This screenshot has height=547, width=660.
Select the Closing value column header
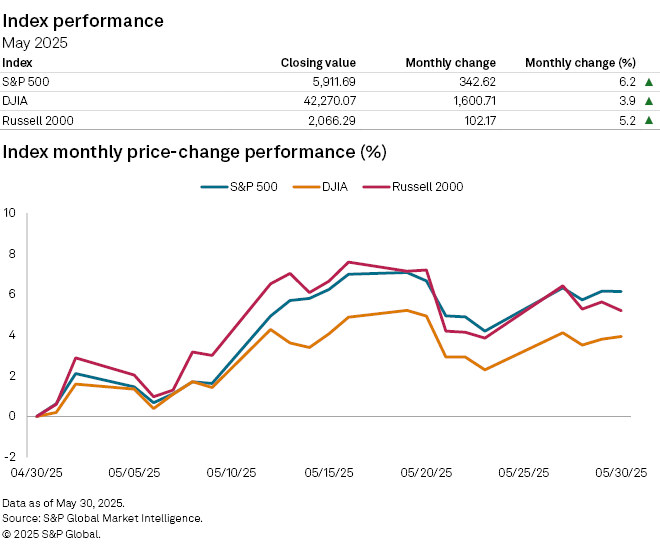pyautogui.click(x=318, y=62)
